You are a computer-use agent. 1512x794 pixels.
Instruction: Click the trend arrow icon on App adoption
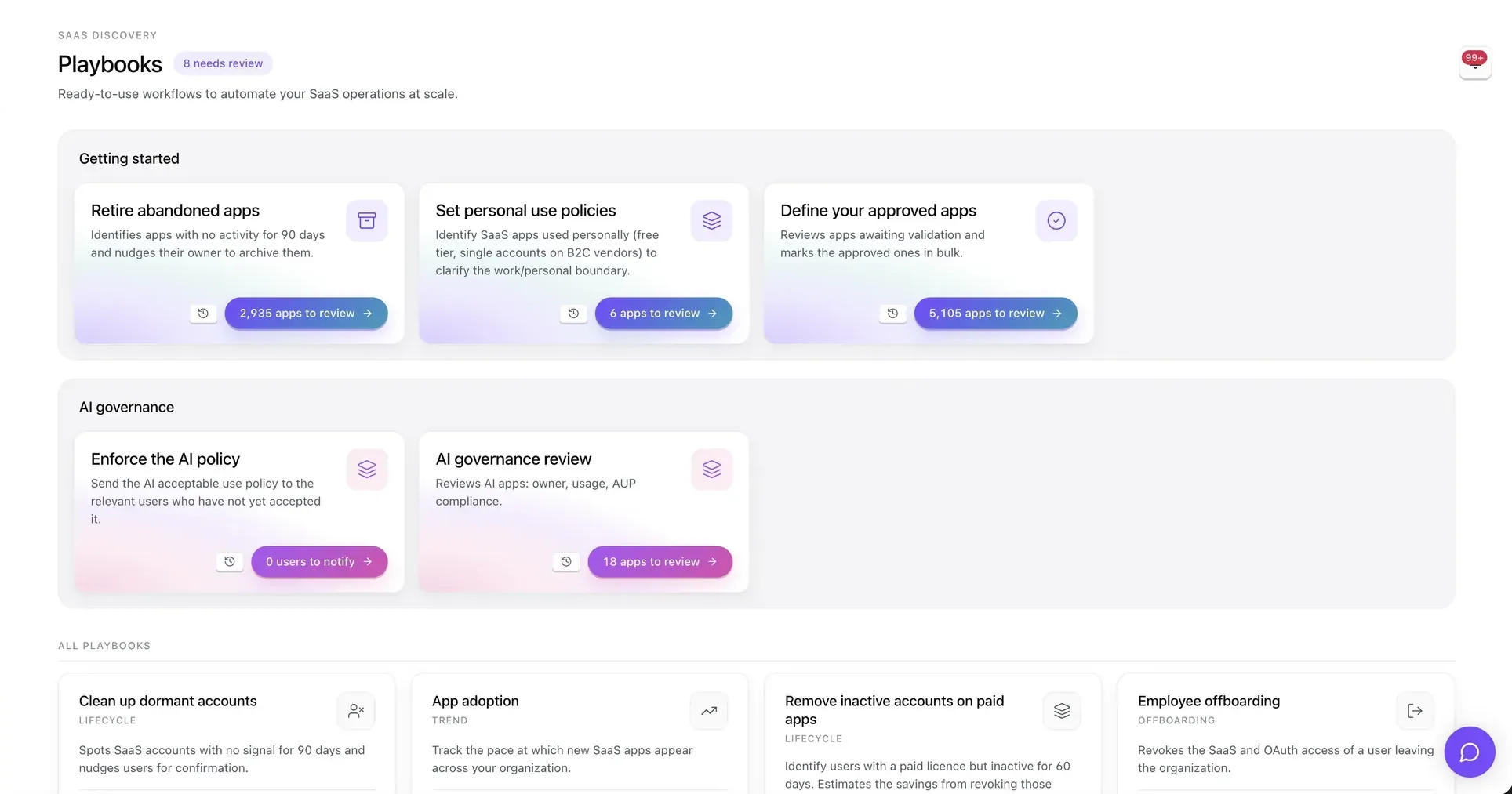click(709, 711)
